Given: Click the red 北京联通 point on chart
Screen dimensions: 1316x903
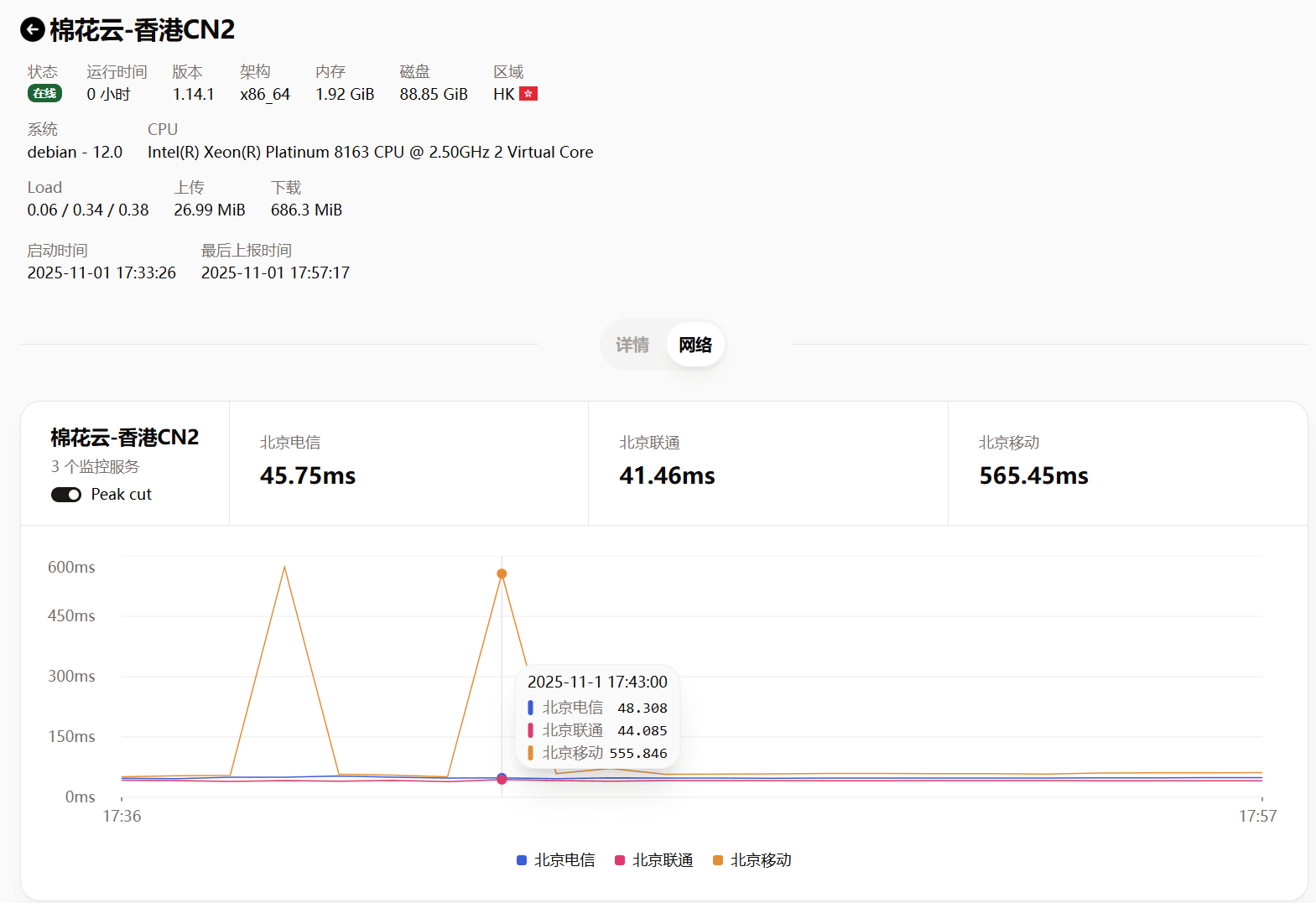Looking at the screenshot, I should [502, 780].
